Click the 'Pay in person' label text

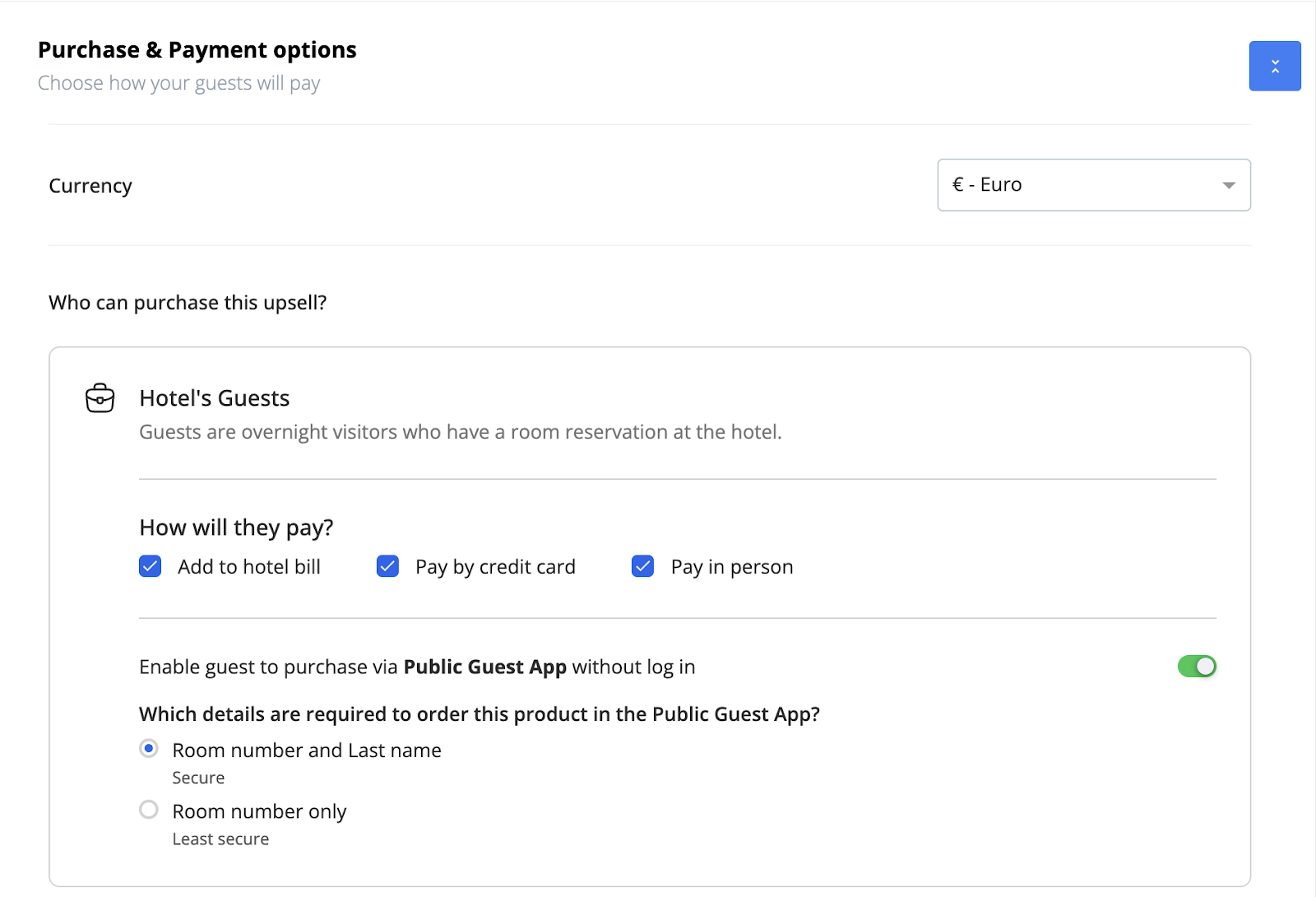[x=731, y=567]
